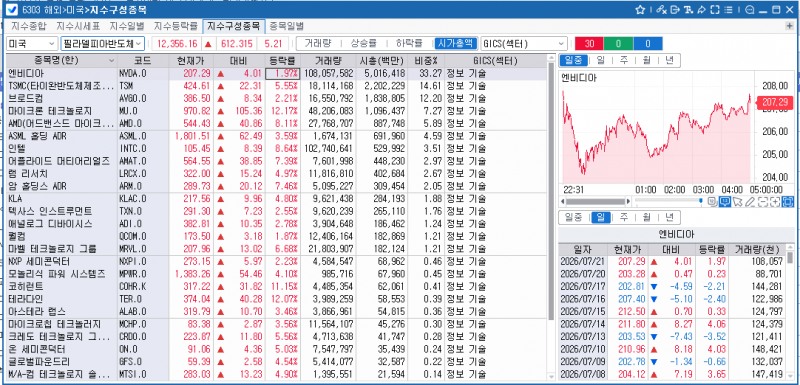Add this screen to favorites with star icon

point(640,10)
